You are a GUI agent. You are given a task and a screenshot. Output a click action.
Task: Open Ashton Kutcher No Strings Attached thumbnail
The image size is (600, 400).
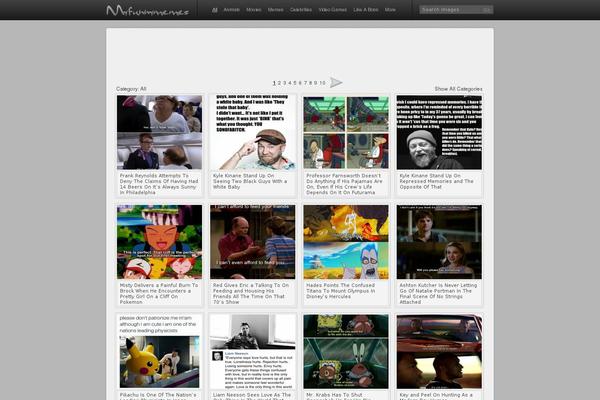(x=439, y=242)
